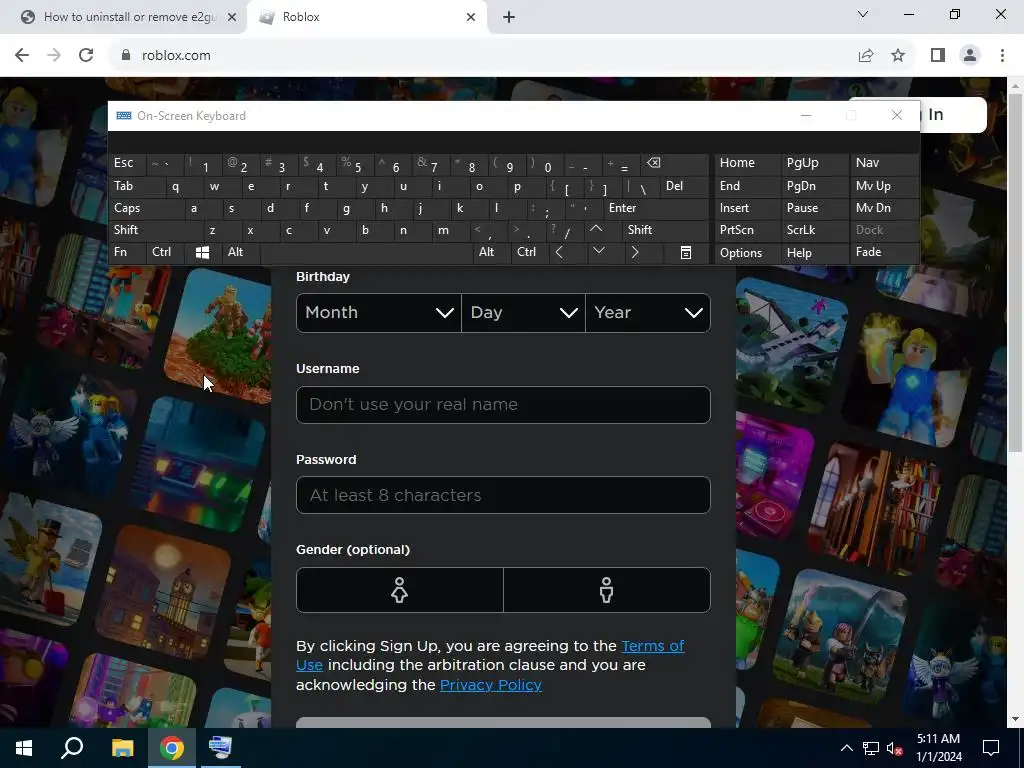Image resolution: width=1024 pixels, height=768 pixels.
Task: Click the backspace key on On-Screen Keyboard
Action: tap(675, 163)
